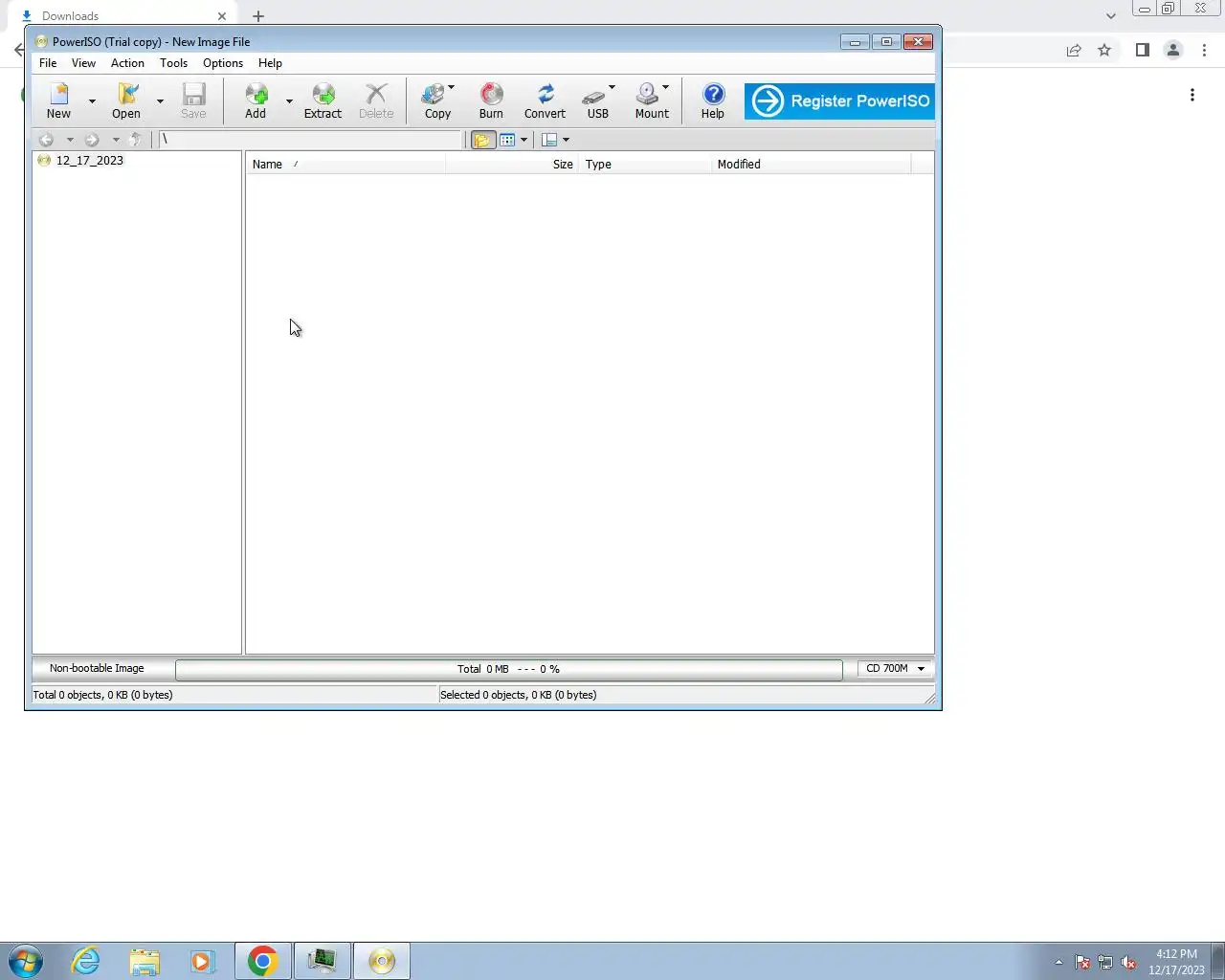
Task: Click the Help toolbar icon
Action: (x=713, y=100)
